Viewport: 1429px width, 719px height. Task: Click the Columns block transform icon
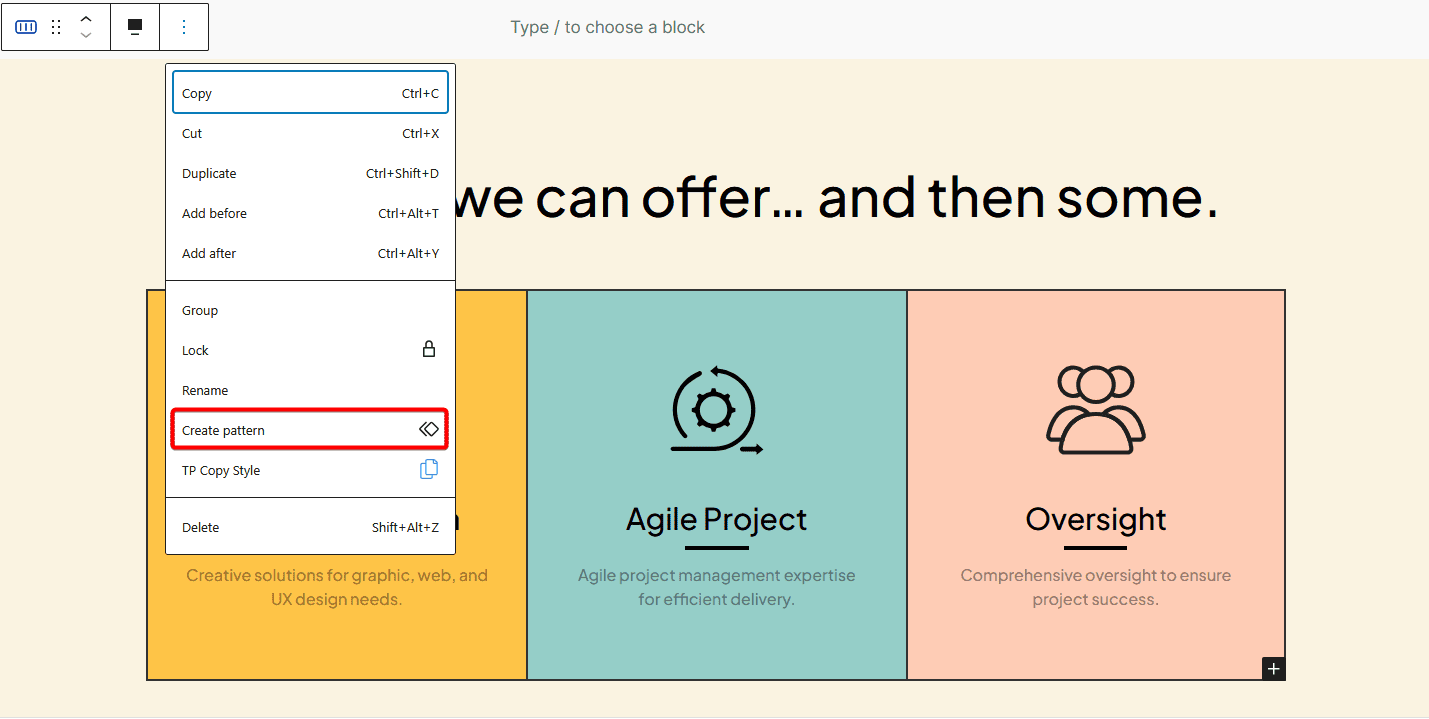coord(25,27)
